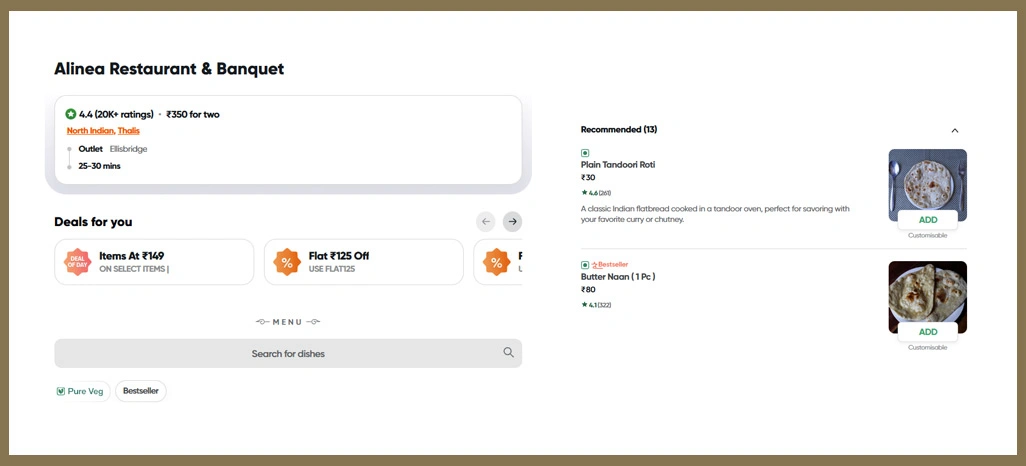Screen dimensions: 1026x466
Task: Collapse the Recommended (13) section
Action: click(954, 130)
